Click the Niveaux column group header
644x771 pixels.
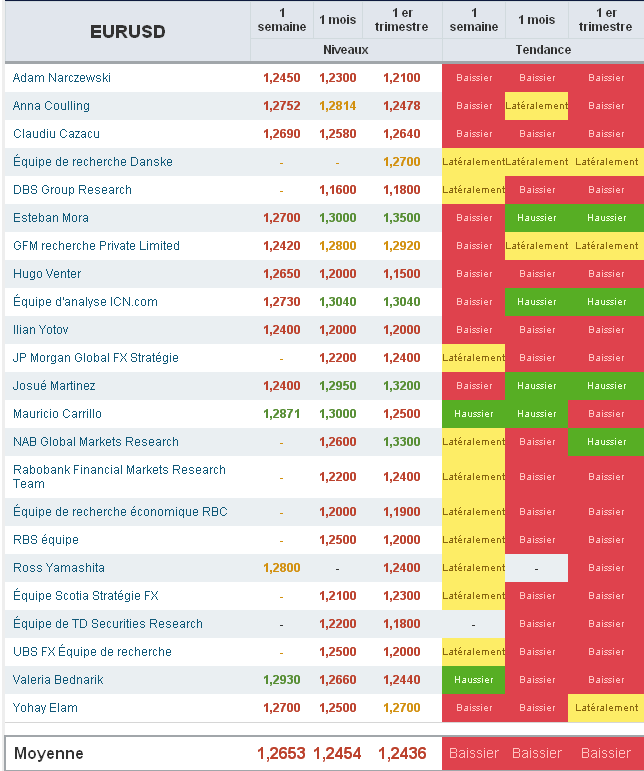click(346, 50)
